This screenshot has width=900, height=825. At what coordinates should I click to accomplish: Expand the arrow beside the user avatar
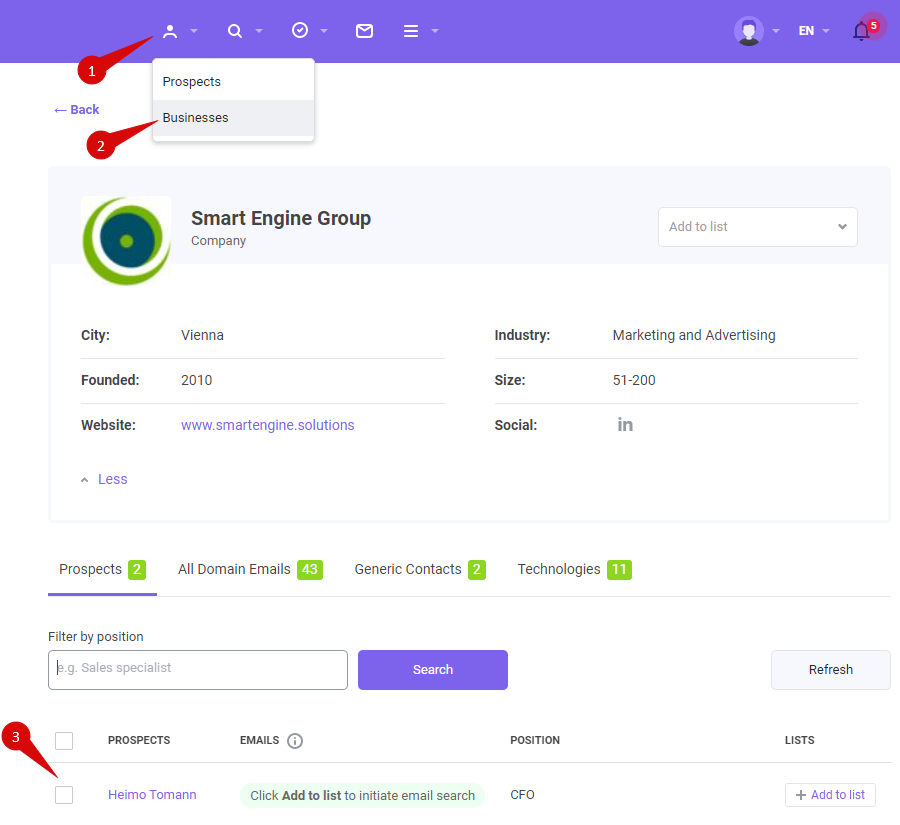776,31
